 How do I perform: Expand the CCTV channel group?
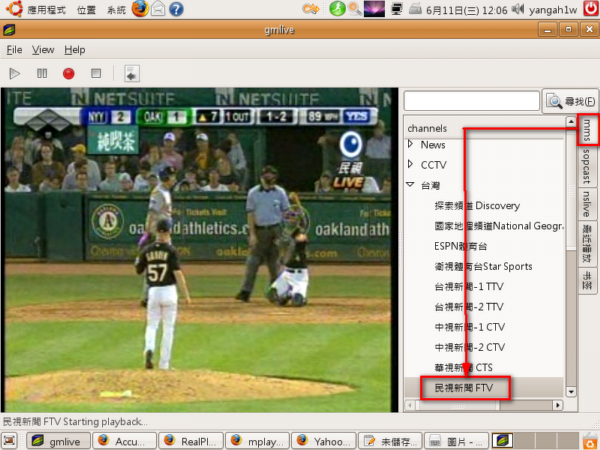pos(411,164)
